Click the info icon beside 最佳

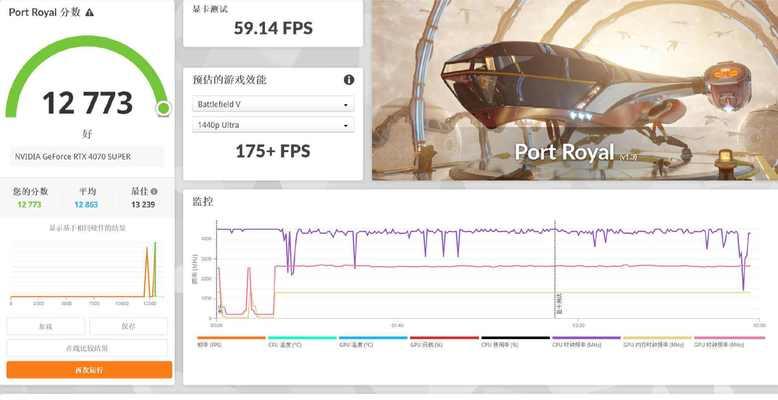[154, 191]
